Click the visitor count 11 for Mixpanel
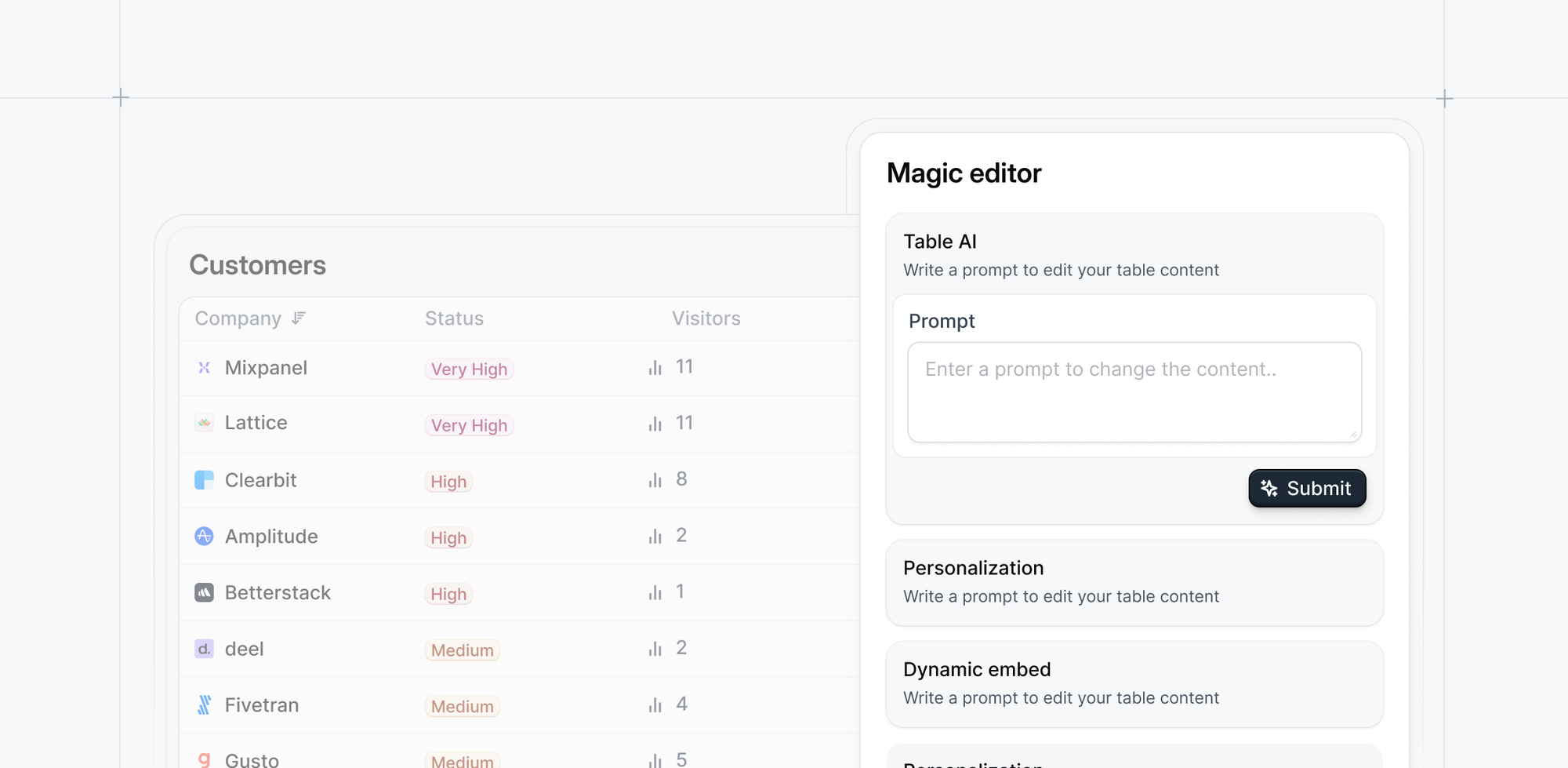The height and width of the screenshot is (768, 1568). point(684,366)
